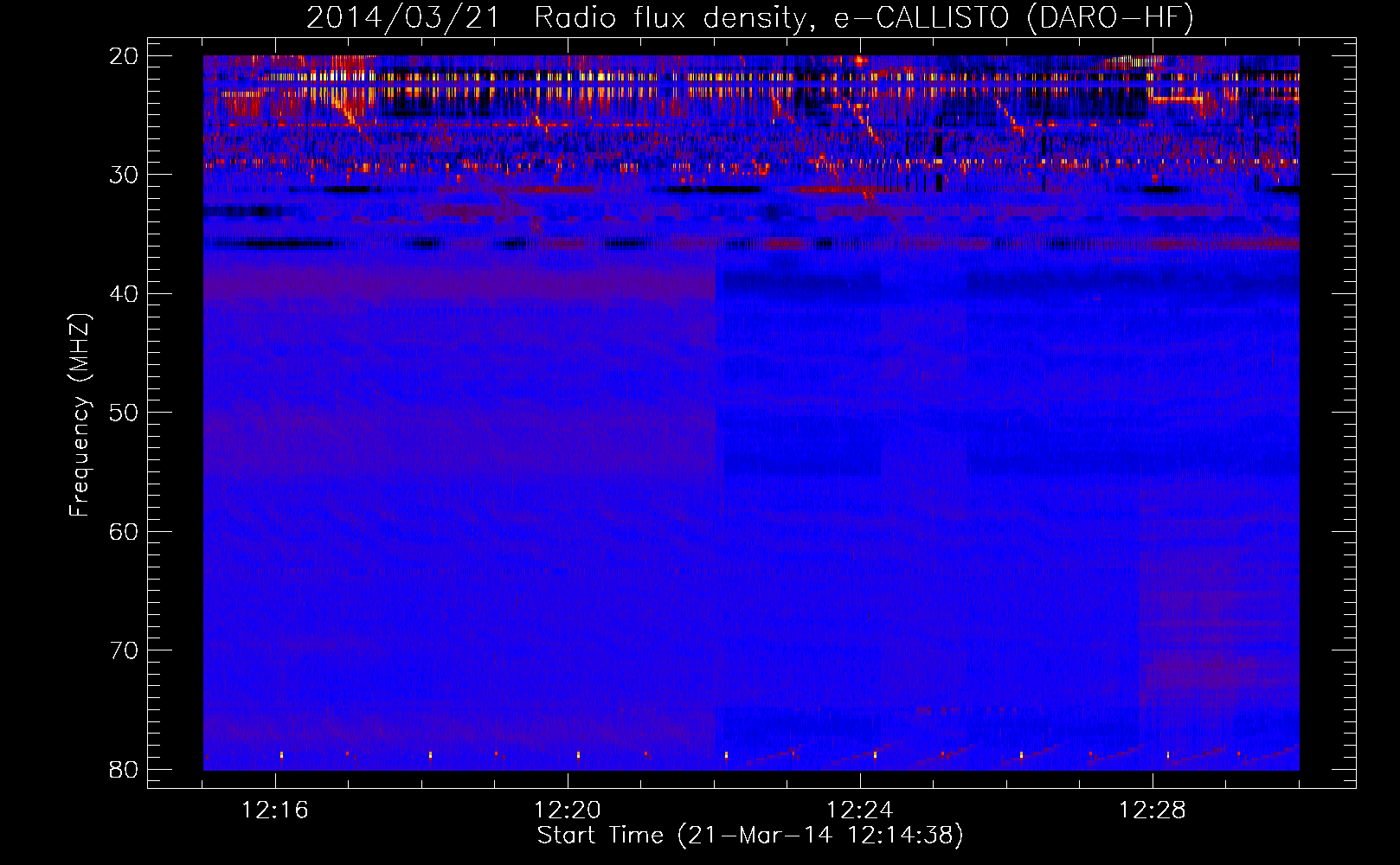Click the 12:28 time tick label
This screenshot has height=865, width=1400.
point(1153,811)
